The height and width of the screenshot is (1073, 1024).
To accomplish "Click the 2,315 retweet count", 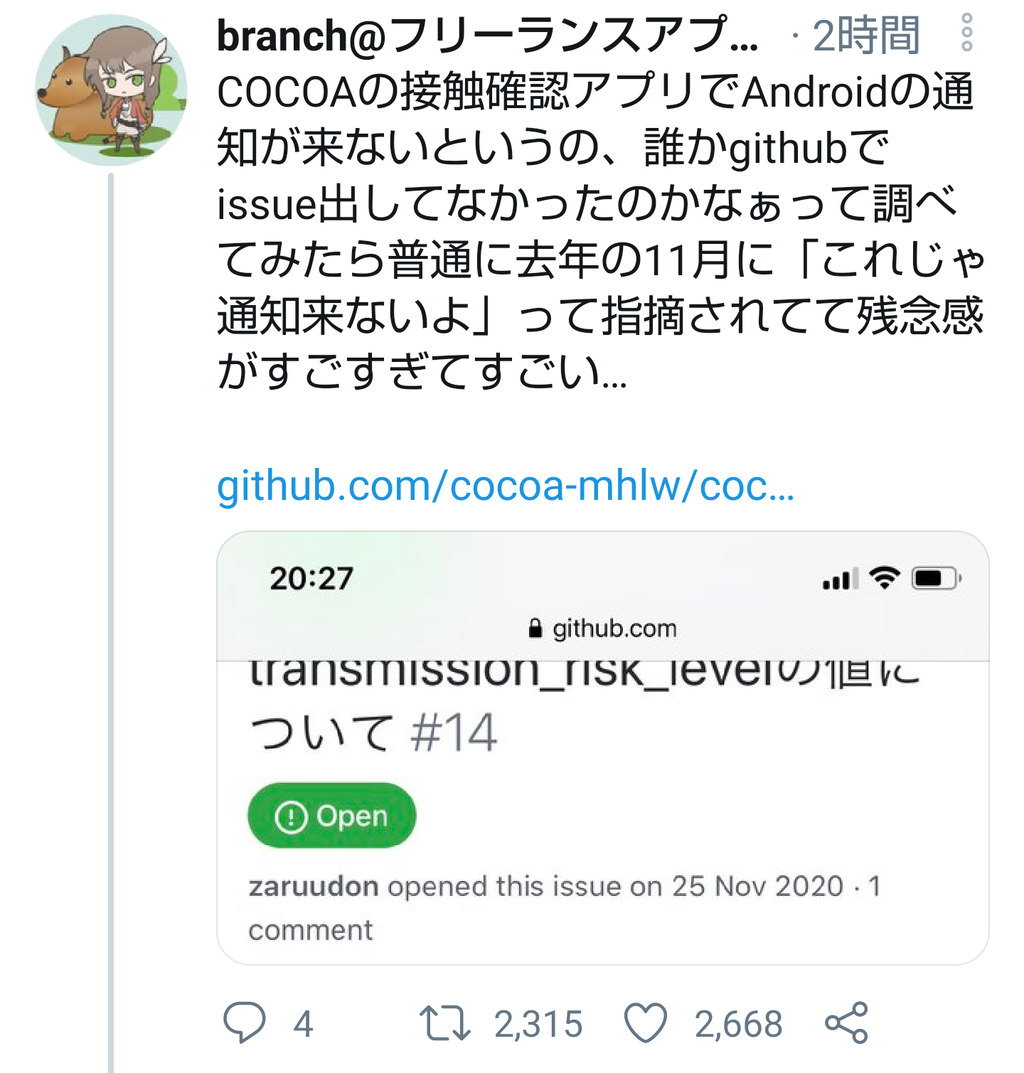I will coord(538,1024).
